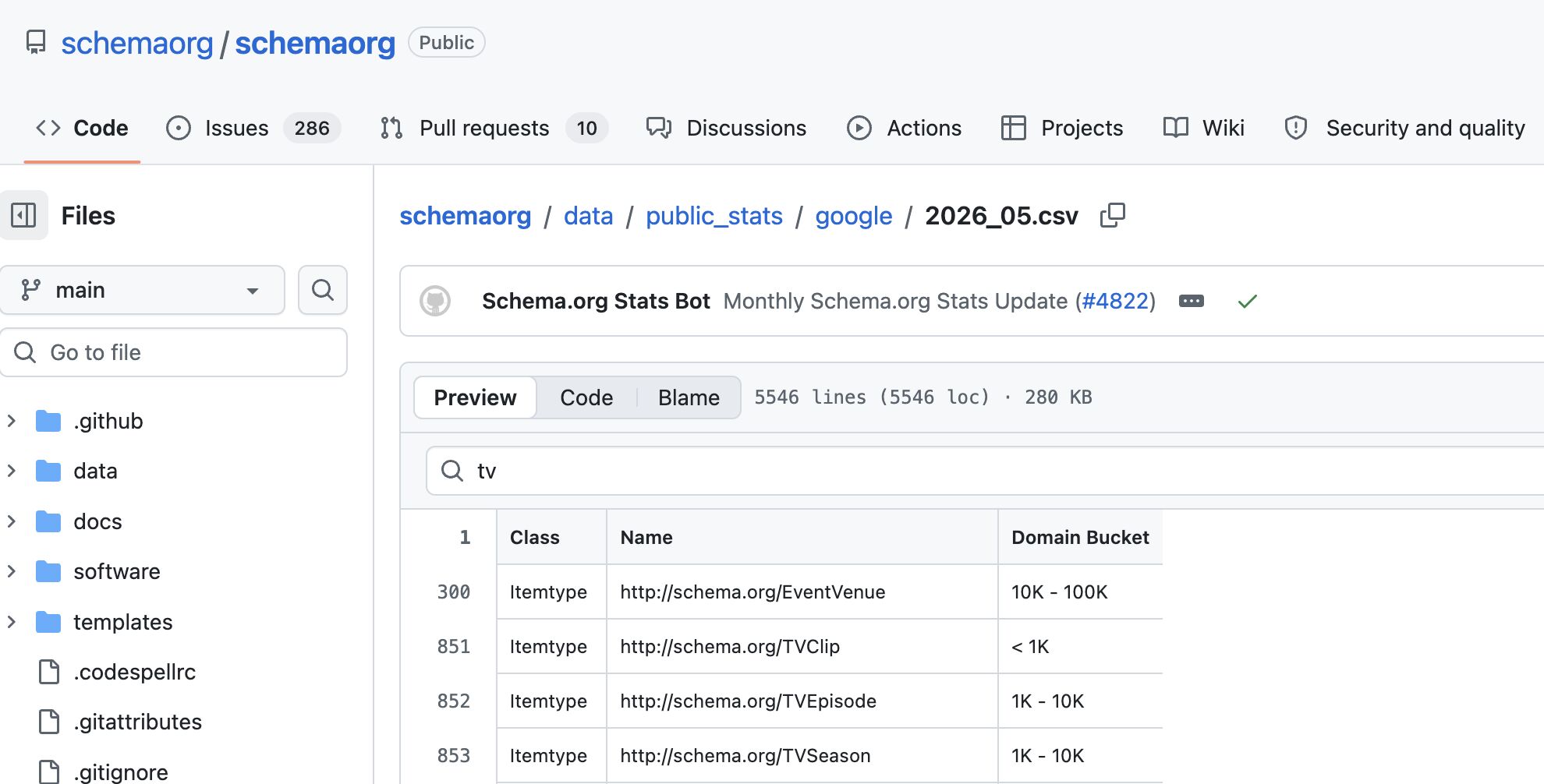Click the Public visibility badge
The image size is (1544, 784).
point(446,42)
